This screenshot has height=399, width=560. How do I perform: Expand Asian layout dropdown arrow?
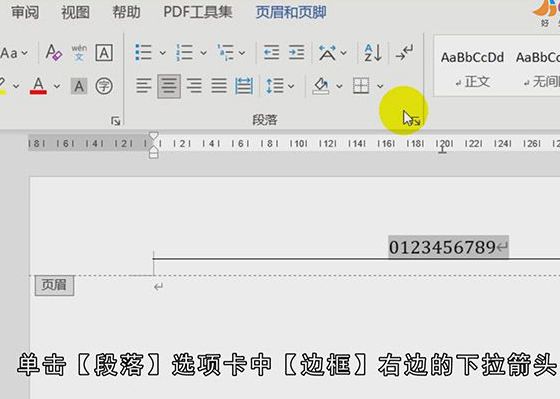344,53
